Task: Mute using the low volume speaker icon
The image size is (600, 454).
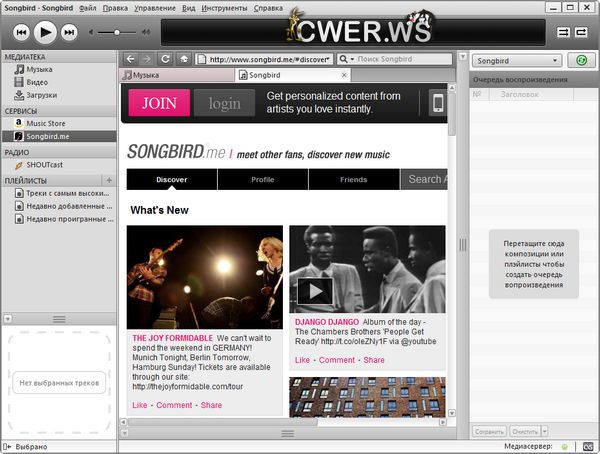Action: pyautogui.click(x=91, y=32)
